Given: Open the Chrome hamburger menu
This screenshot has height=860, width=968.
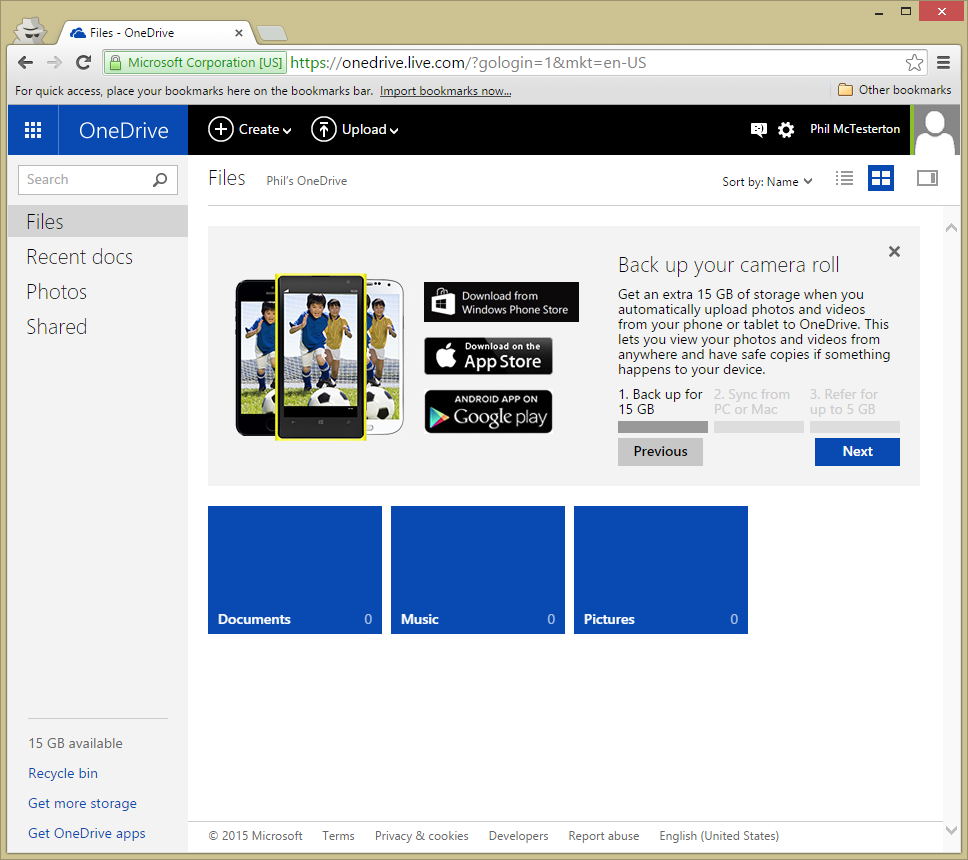Looking at the screenshot, I should [x=943, y=62].
